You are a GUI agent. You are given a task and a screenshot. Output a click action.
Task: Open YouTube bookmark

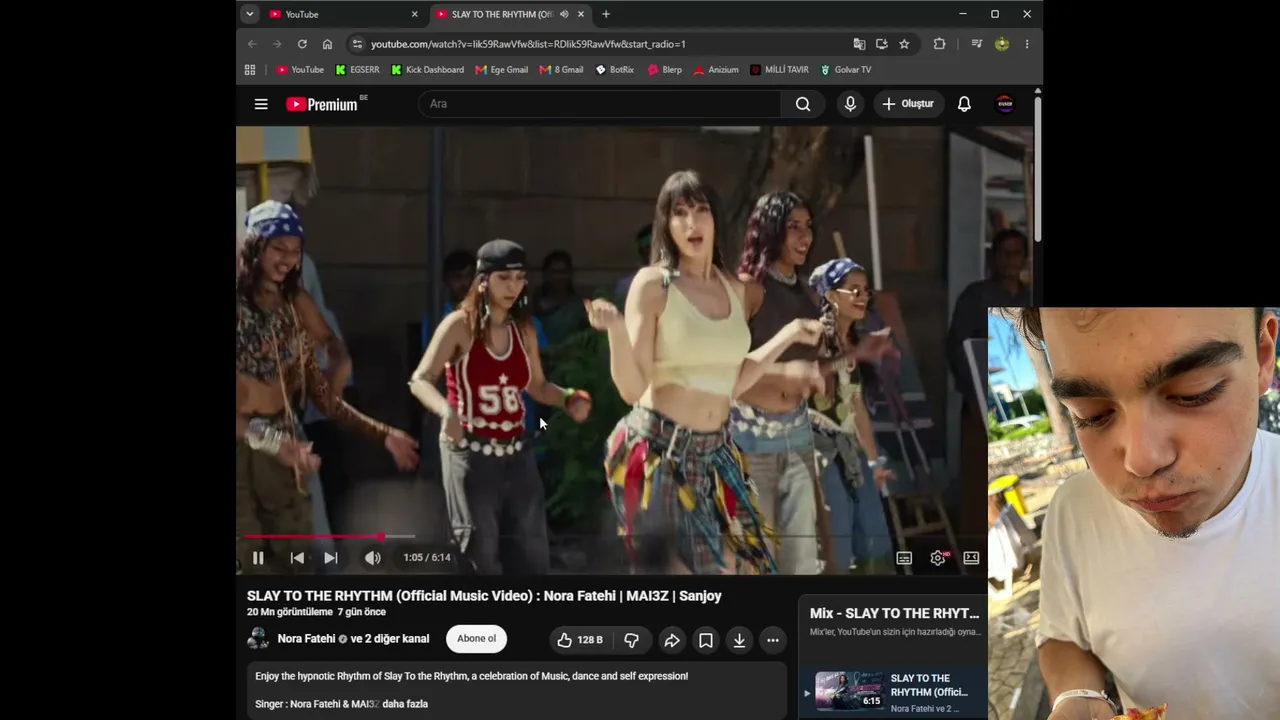click(300, 70)
